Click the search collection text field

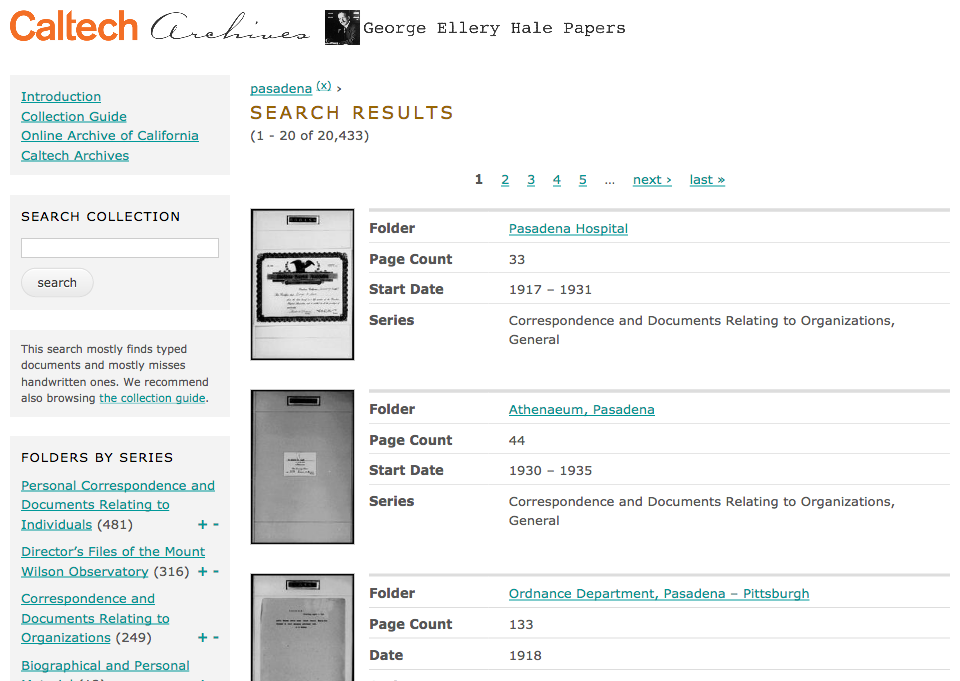pyautogui.click(x=120, y=248)
